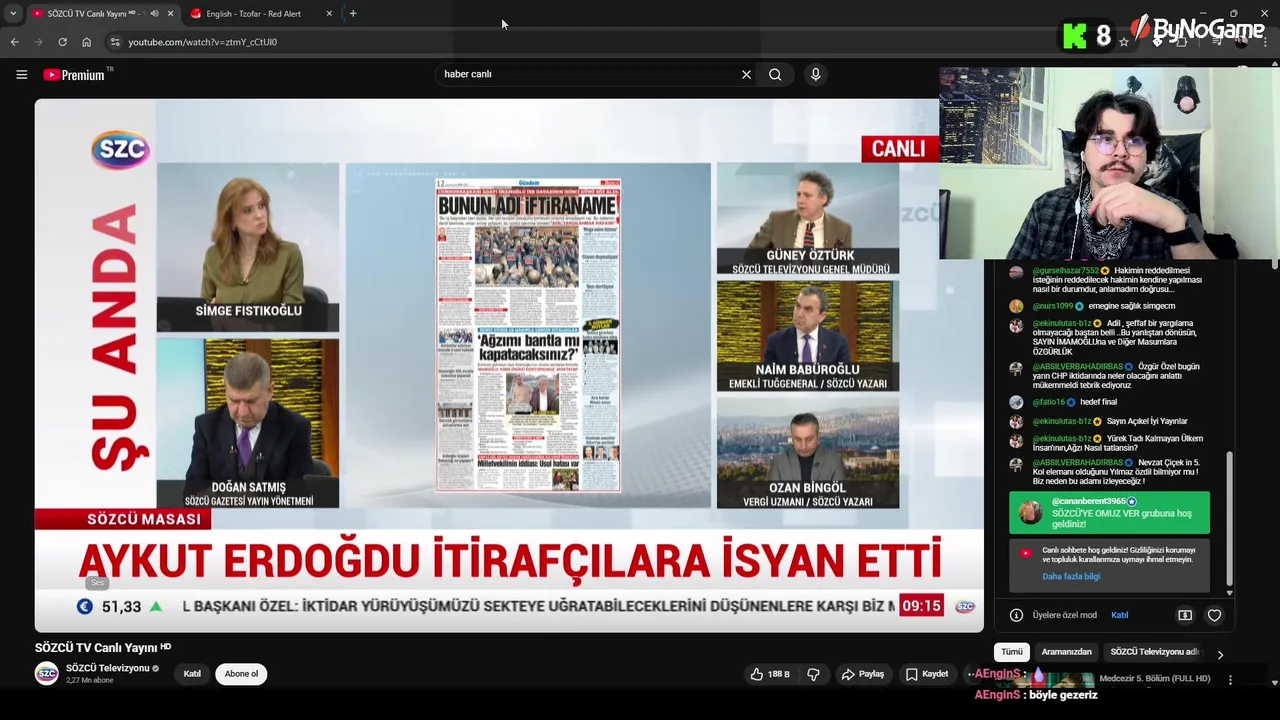Select the Tümü filter chip

pos(1012,652)
